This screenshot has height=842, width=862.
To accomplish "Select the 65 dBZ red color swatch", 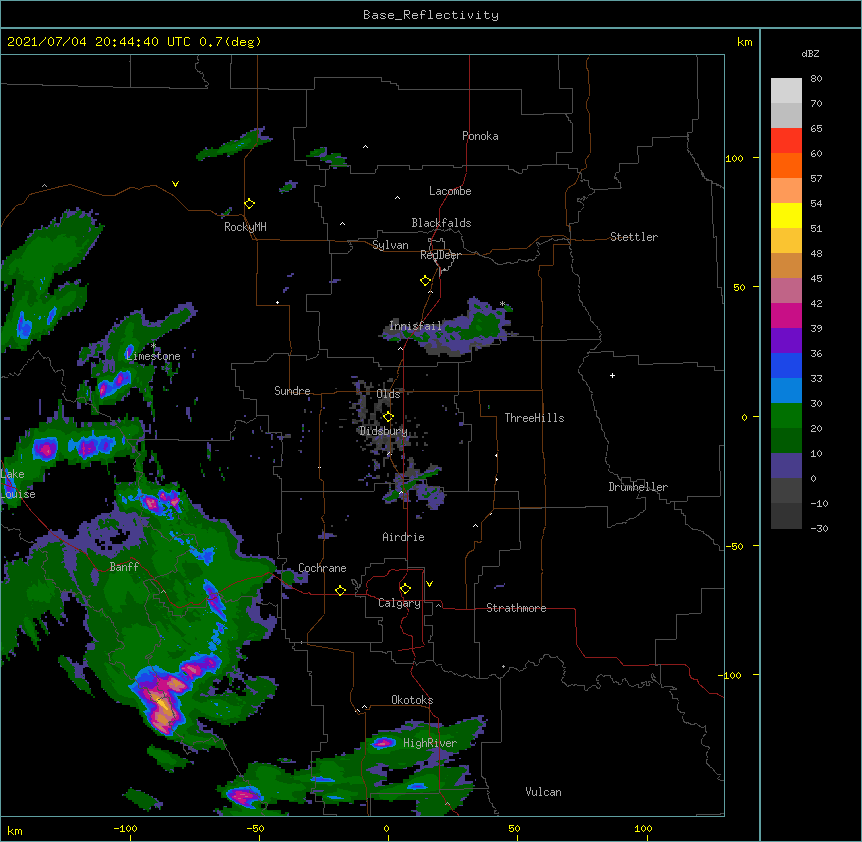I will pyautogui.click(x=786, y=140).
